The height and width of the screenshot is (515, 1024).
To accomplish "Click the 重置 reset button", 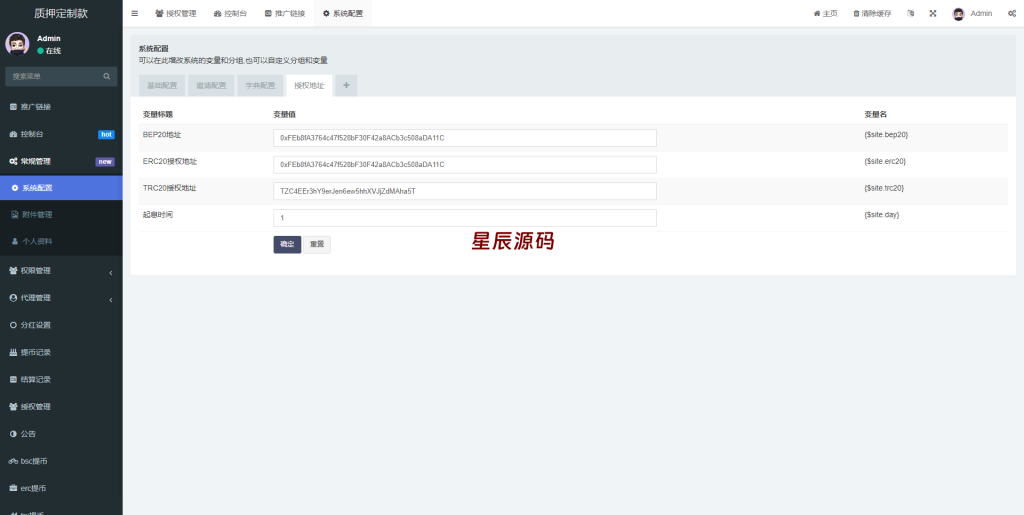I will pos(317,244).
